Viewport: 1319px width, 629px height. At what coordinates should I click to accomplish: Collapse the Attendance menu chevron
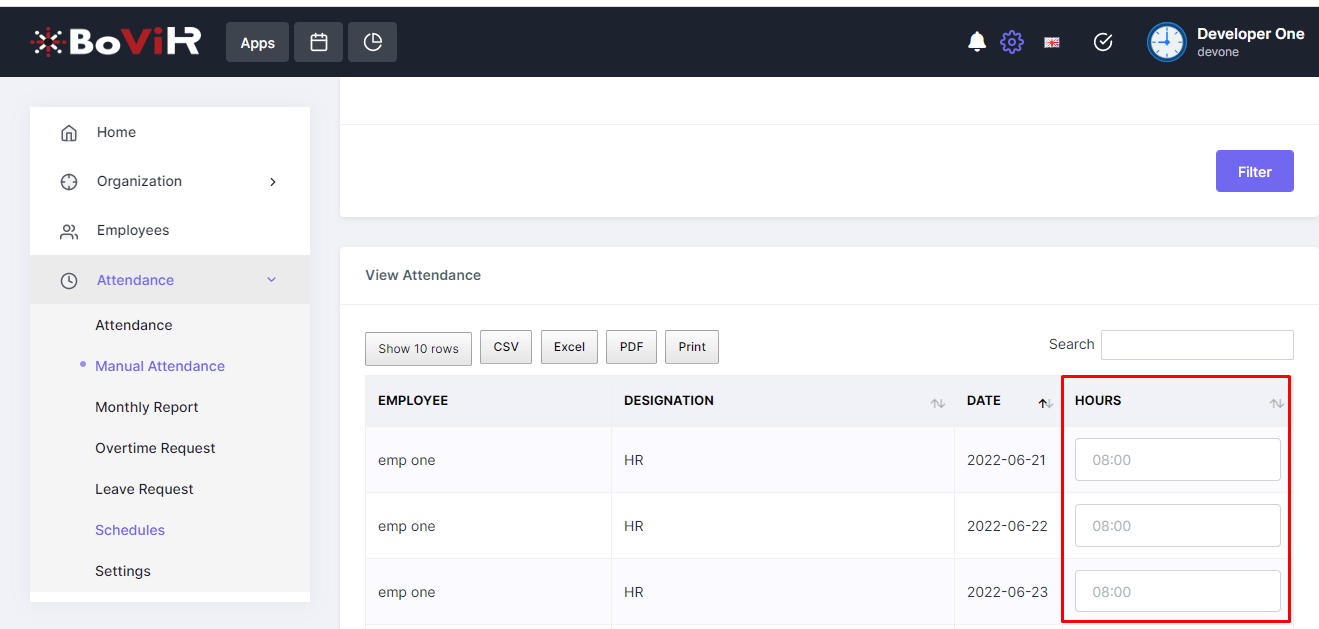pos(272,280)
